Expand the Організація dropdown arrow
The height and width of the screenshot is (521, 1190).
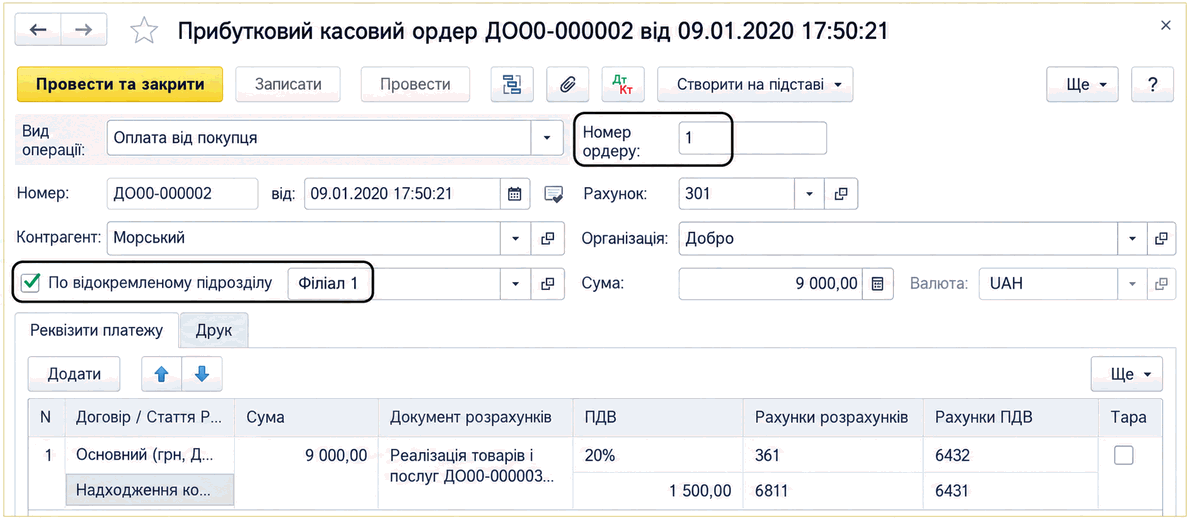pos(1132,238)
